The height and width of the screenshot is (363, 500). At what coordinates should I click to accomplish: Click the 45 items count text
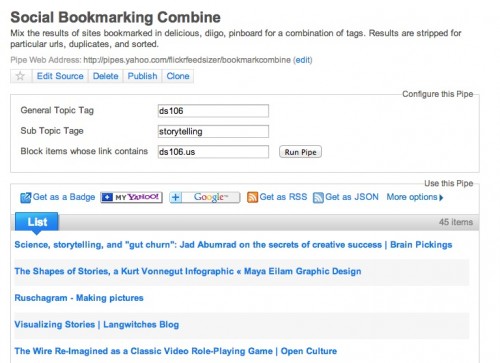click(x=456, y=222)
